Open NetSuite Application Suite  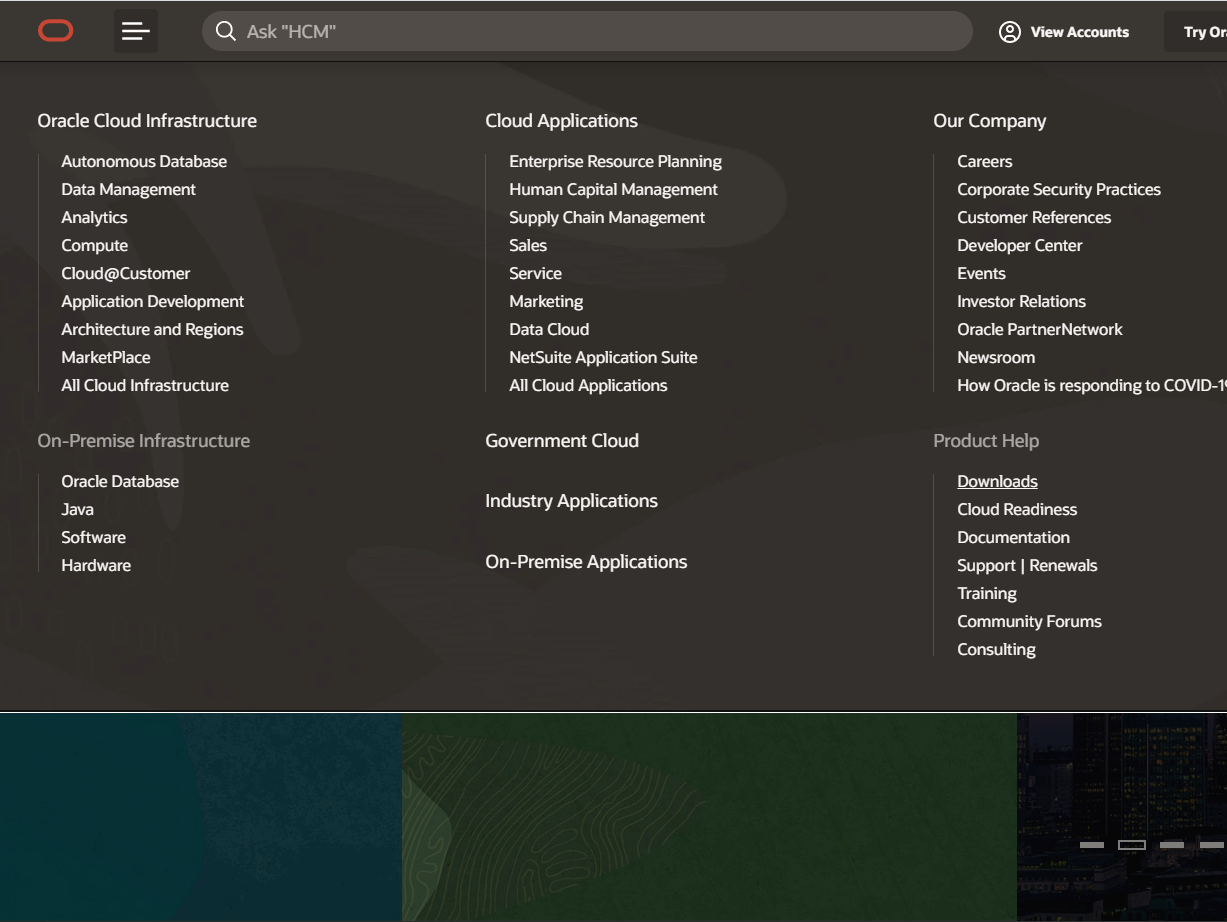coord(603,358)
